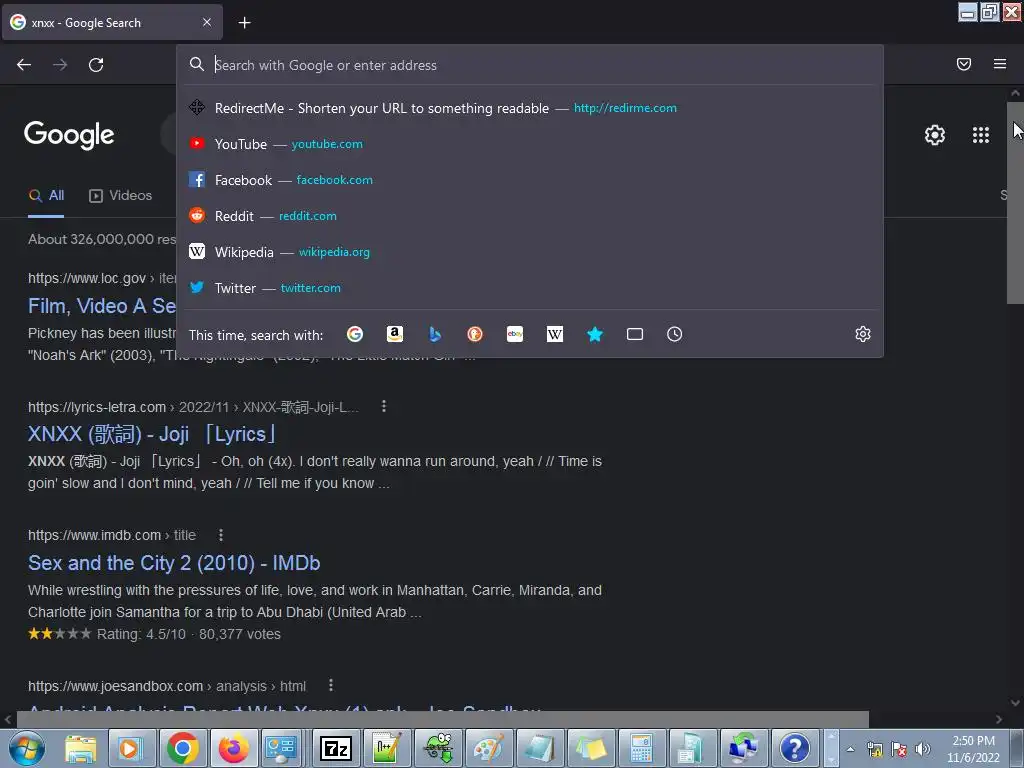
Task: Show hidden system tray icons
Action: [850, 749]
